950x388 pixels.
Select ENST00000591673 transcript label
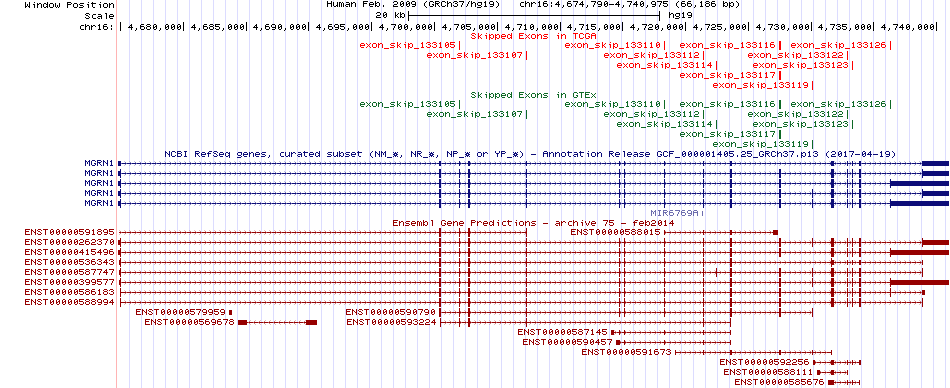(x=626, y=352)
